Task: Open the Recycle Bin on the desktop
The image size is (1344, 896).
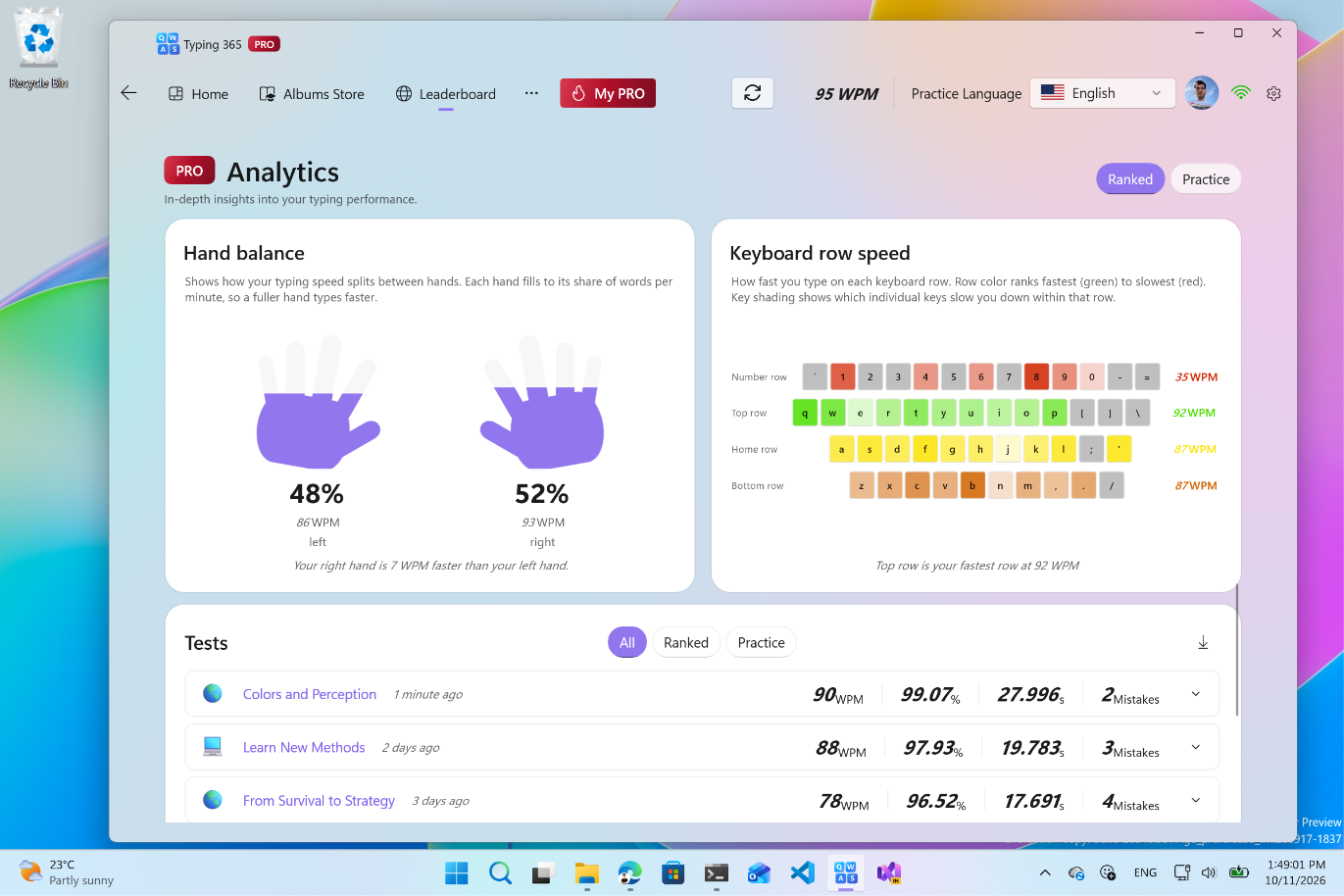Action: (x=38, y=49)
